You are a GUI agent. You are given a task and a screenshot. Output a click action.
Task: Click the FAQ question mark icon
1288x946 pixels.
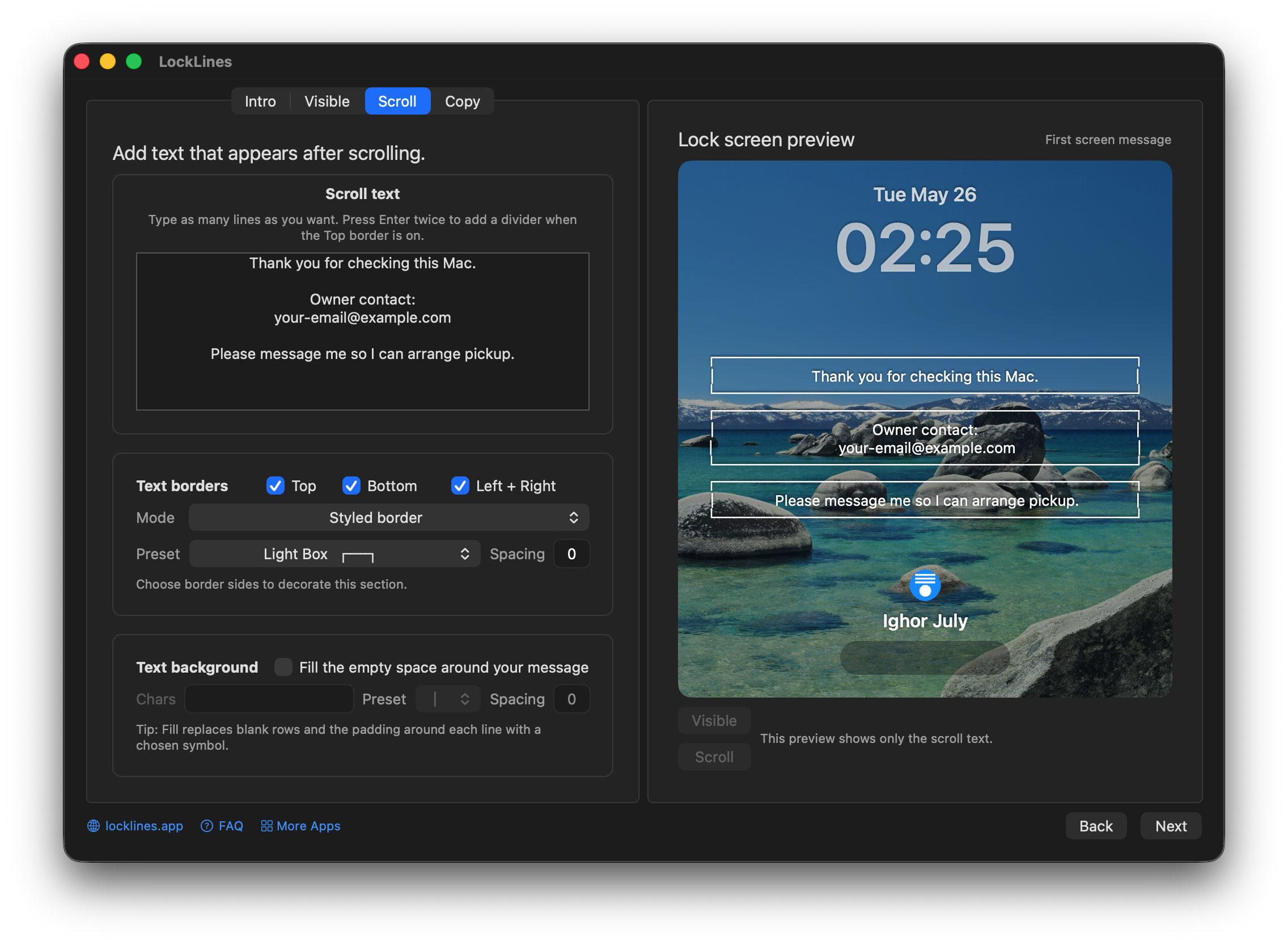(x=207, y=826)
